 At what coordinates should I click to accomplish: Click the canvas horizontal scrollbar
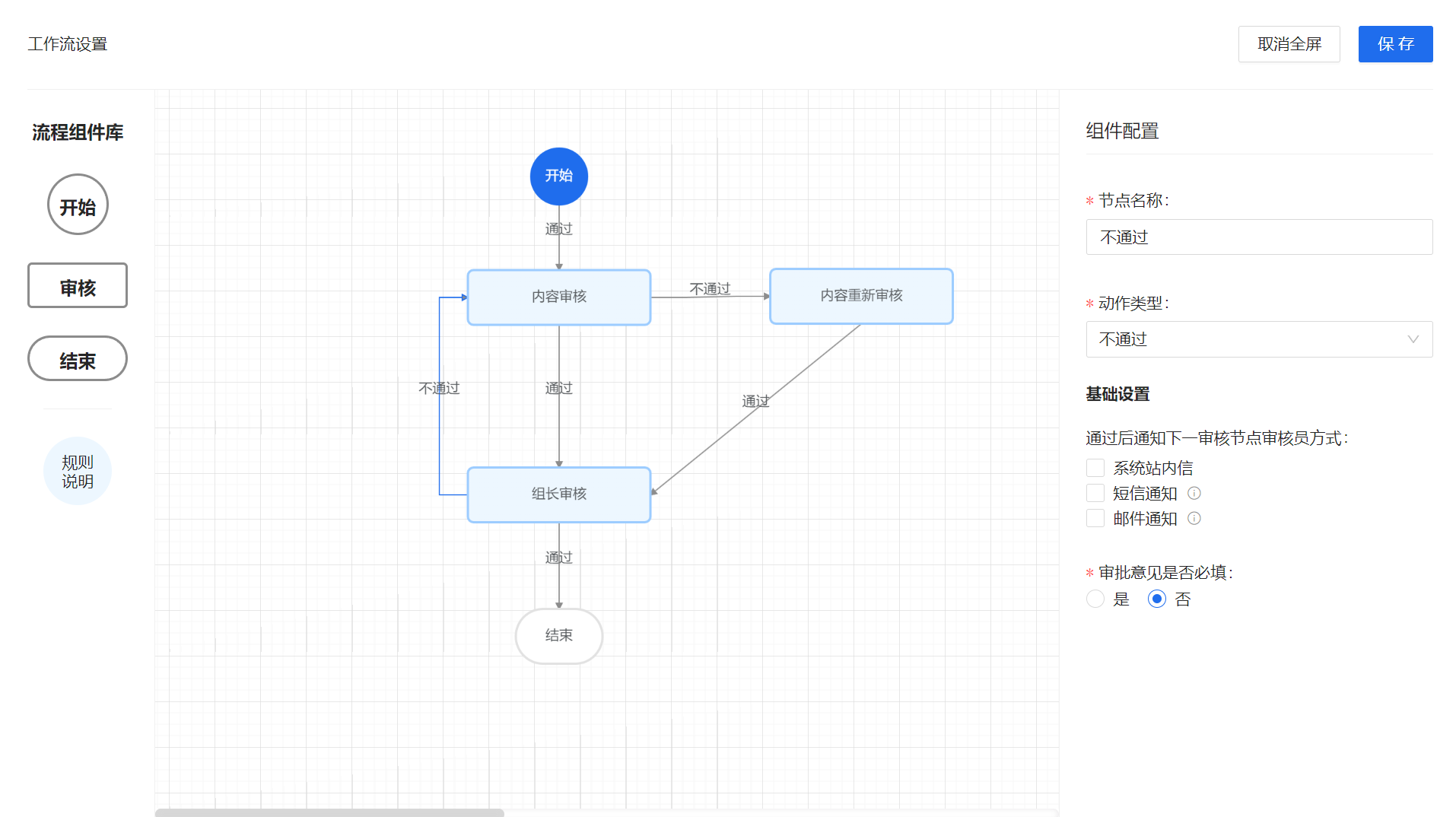click(329, 812)
